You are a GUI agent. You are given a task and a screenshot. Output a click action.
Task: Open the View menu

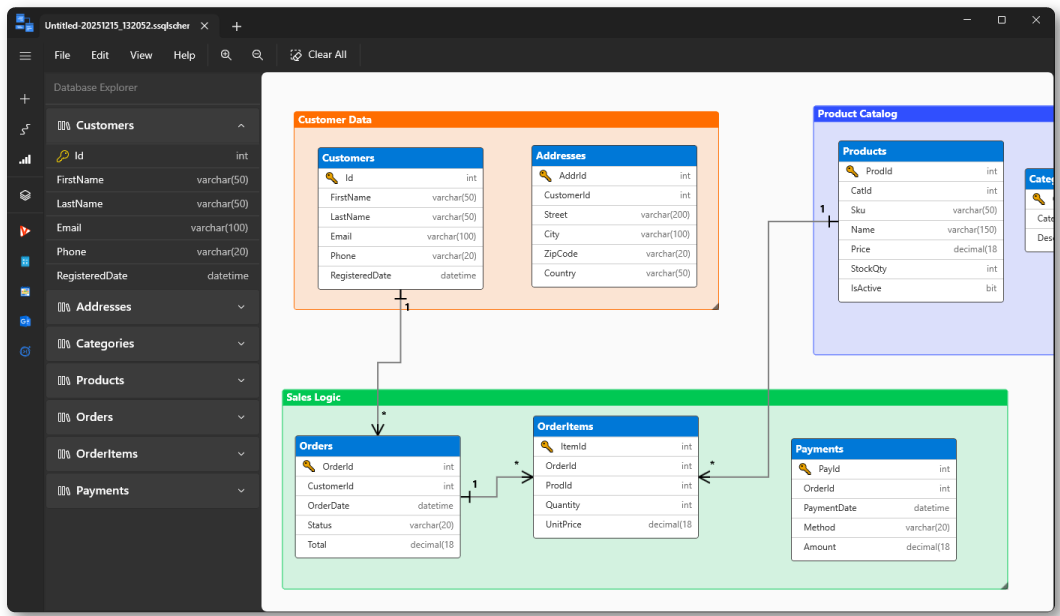[x=140, y=55]
